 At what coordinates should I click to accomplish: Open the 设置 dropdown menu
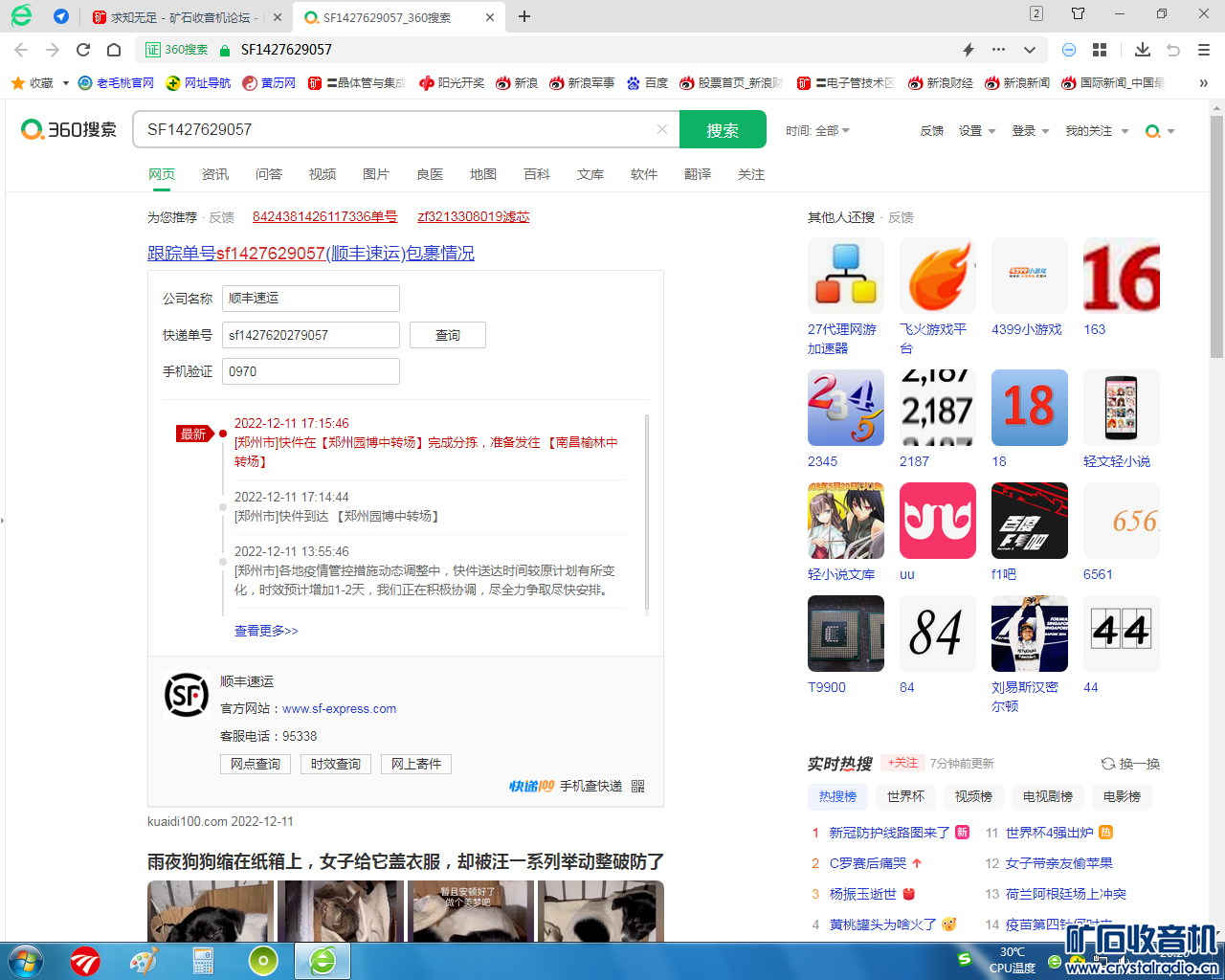pos(977,131)
